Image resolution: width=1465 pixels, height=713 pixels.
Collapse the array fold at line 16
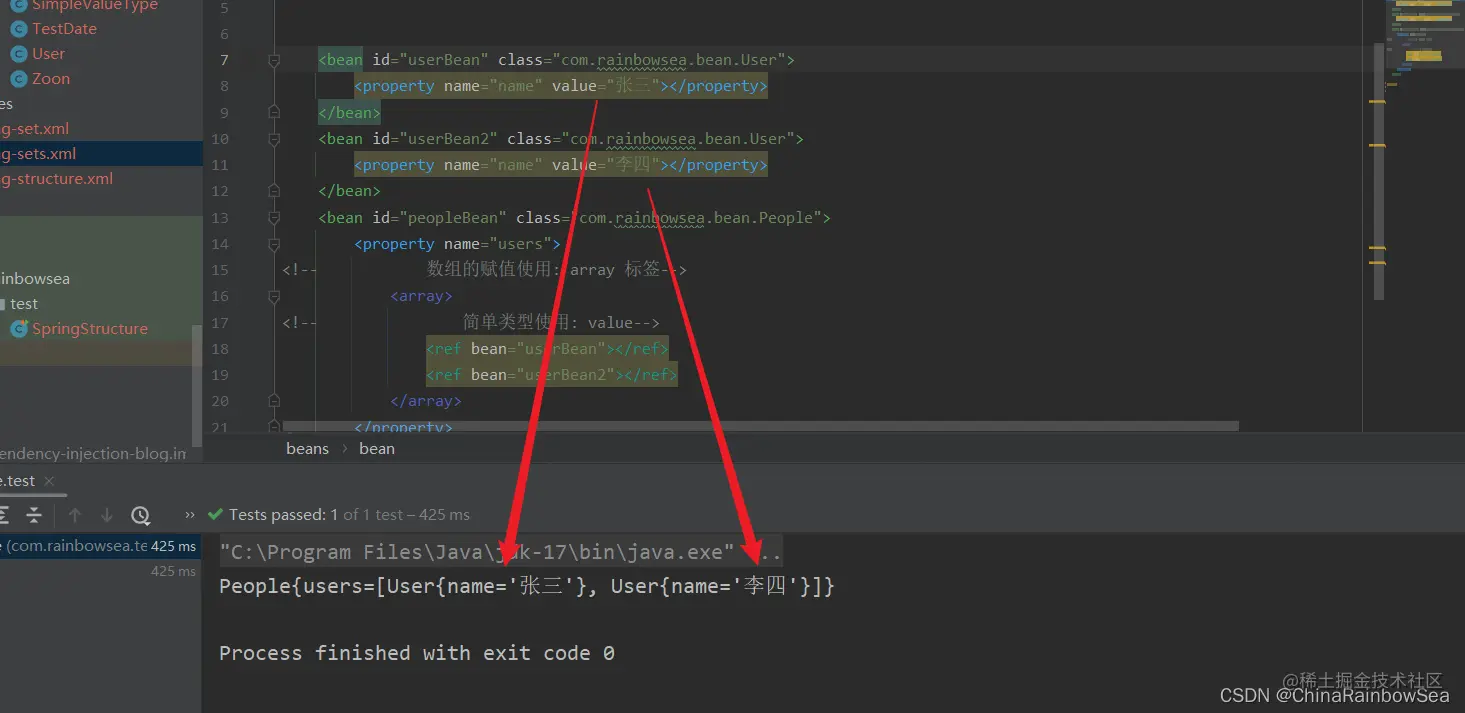[274, 296]
